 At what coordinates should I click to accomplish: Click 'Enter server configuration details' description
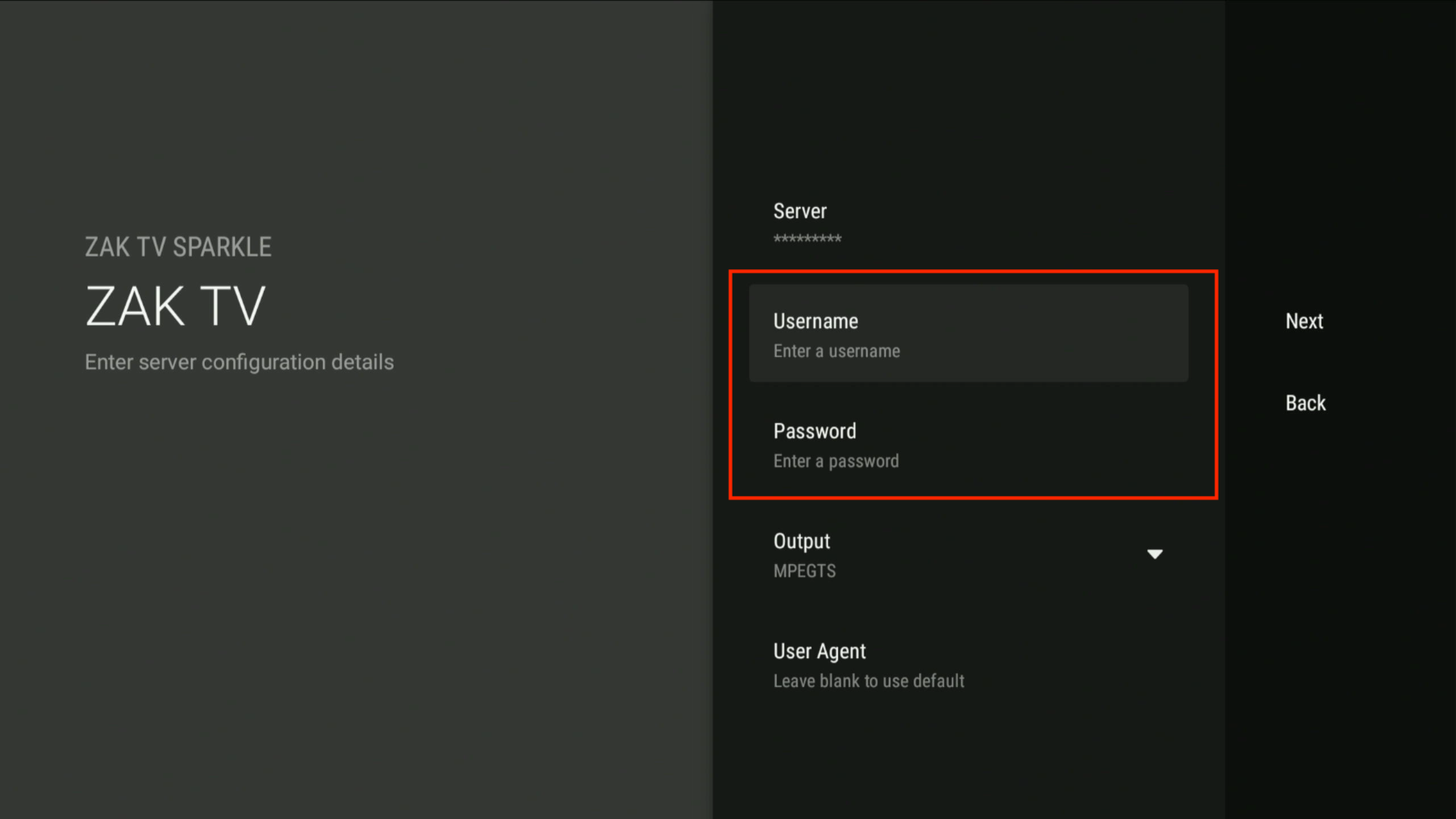coord(239,362)
